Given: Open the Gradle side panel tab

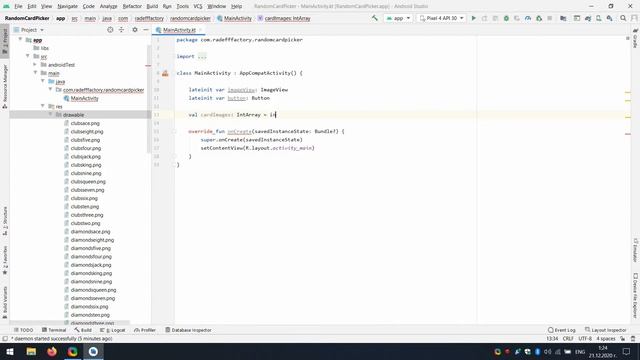Looking at the screenshot, I should 636,38.
